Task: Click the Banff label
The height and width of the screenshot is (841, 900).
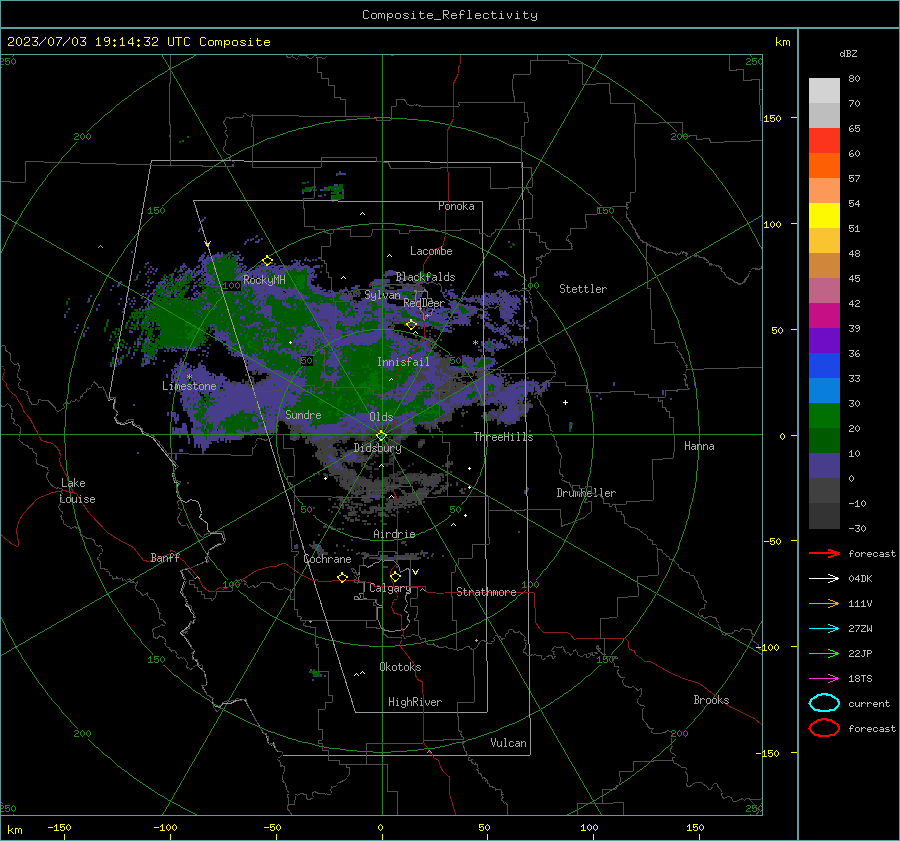Action: pyautogui.click(x=165, y=557)
